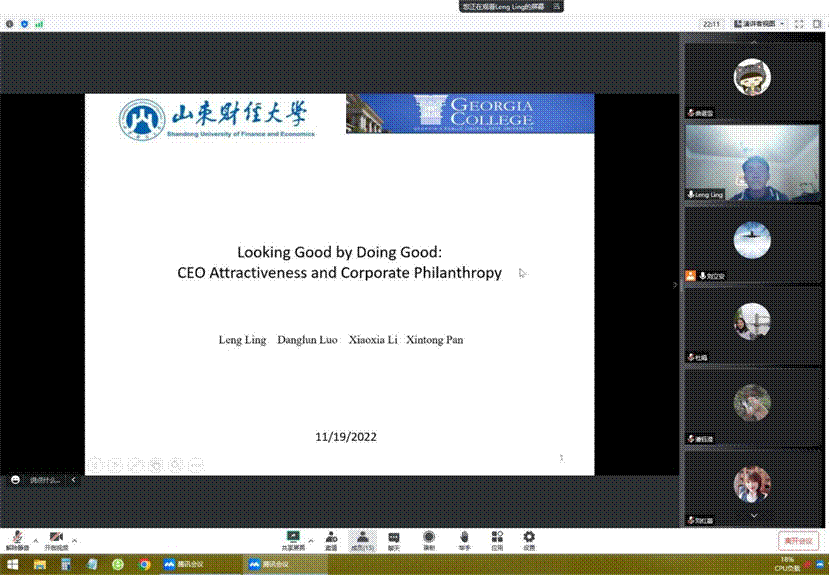Open the Apps icon in toolbar
Image resolution: width=829 pixels, height=575 pixels.
tap(497, 538)
